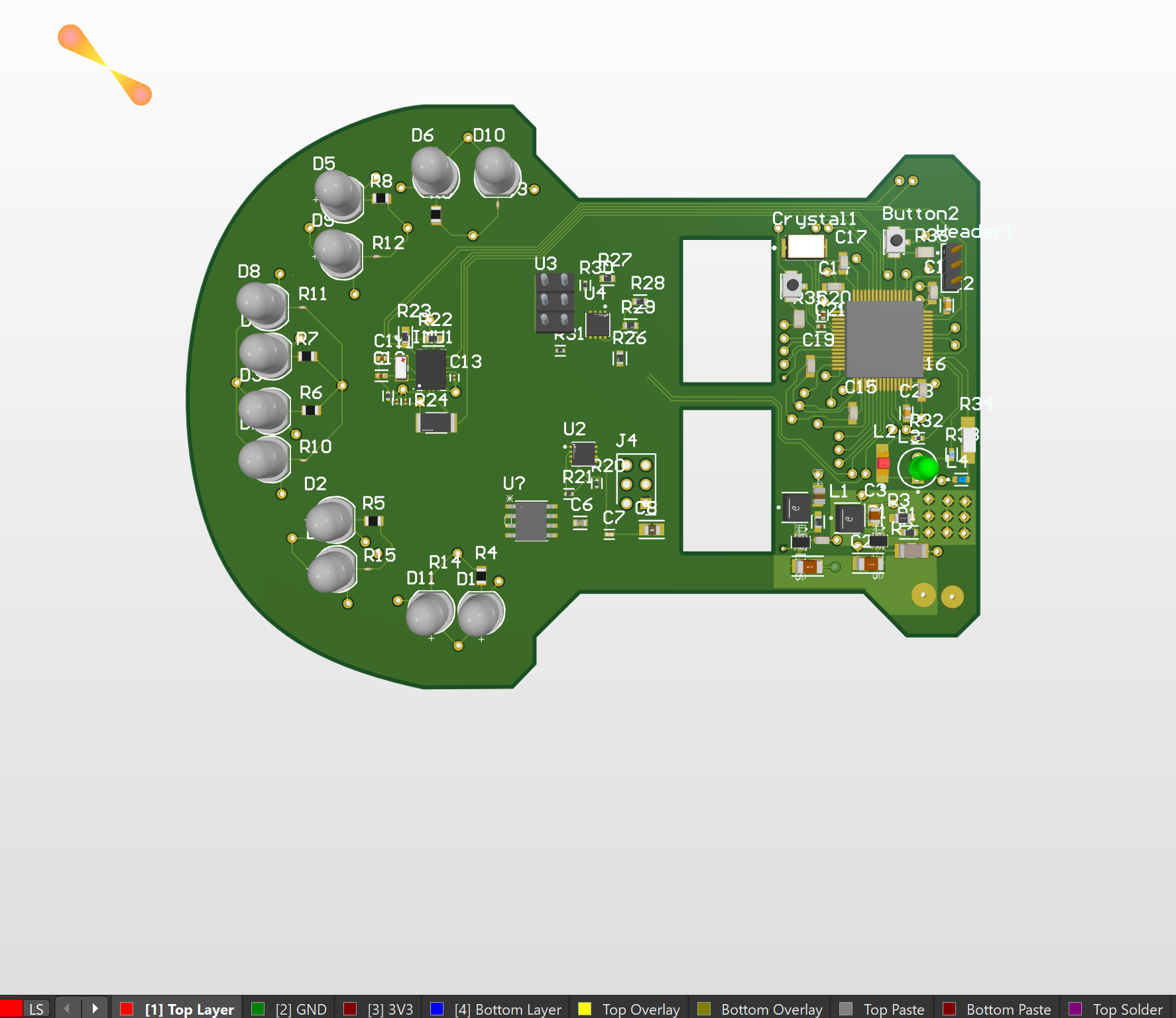Click the C13 designator text
Viewport: 1176px width, 1018px height.
[465, 362]
